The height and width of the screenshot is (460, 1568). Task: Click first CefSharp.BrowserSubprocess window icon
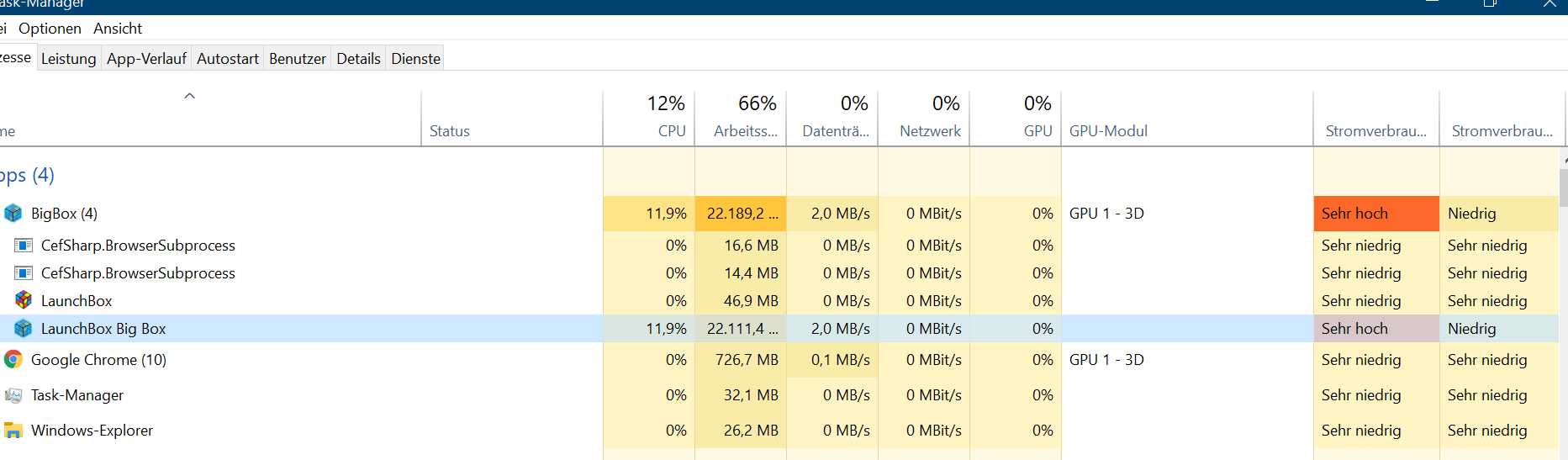(24, 246)
